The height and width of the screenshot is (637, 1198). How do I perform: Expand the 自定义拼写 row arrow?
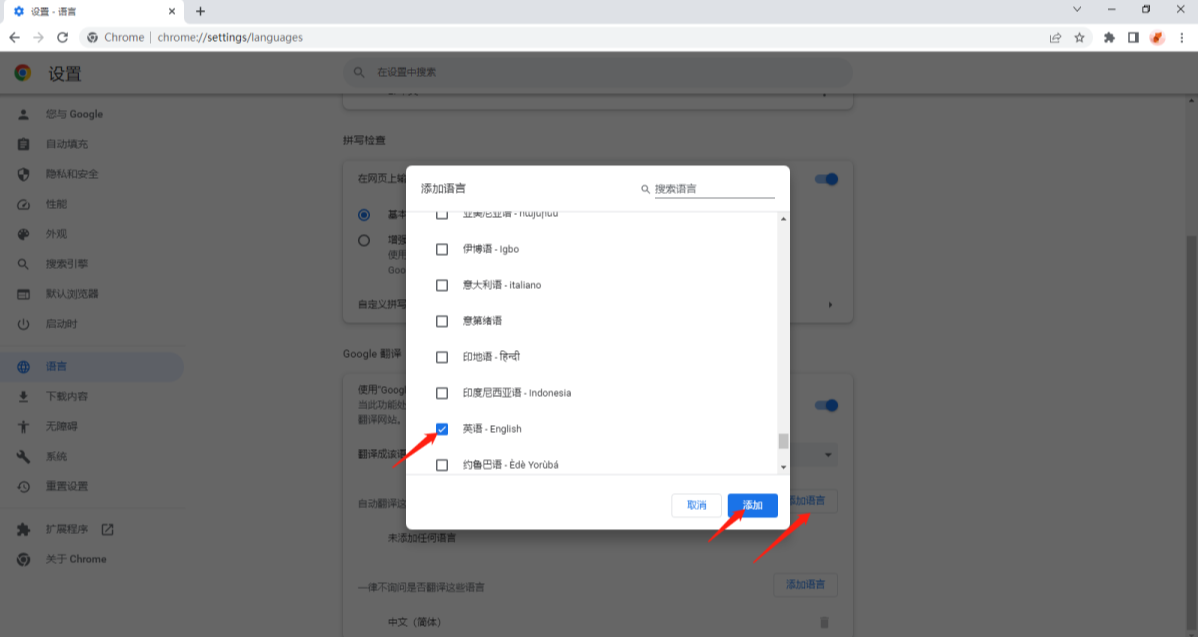click(830, 304)
